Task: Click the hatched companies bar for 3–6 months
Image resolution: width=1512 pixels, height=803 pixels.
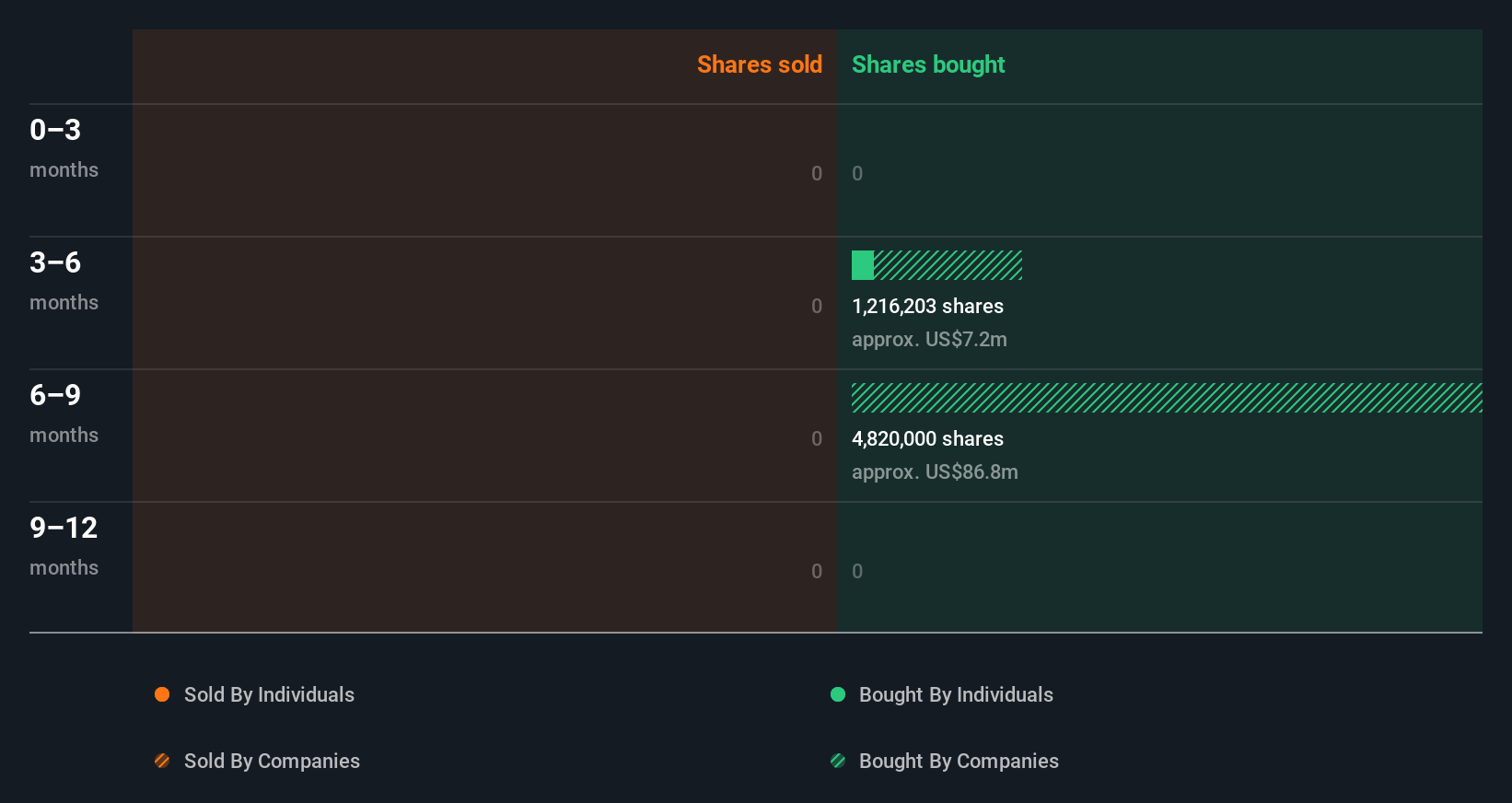Action: [x=948, y=265]
